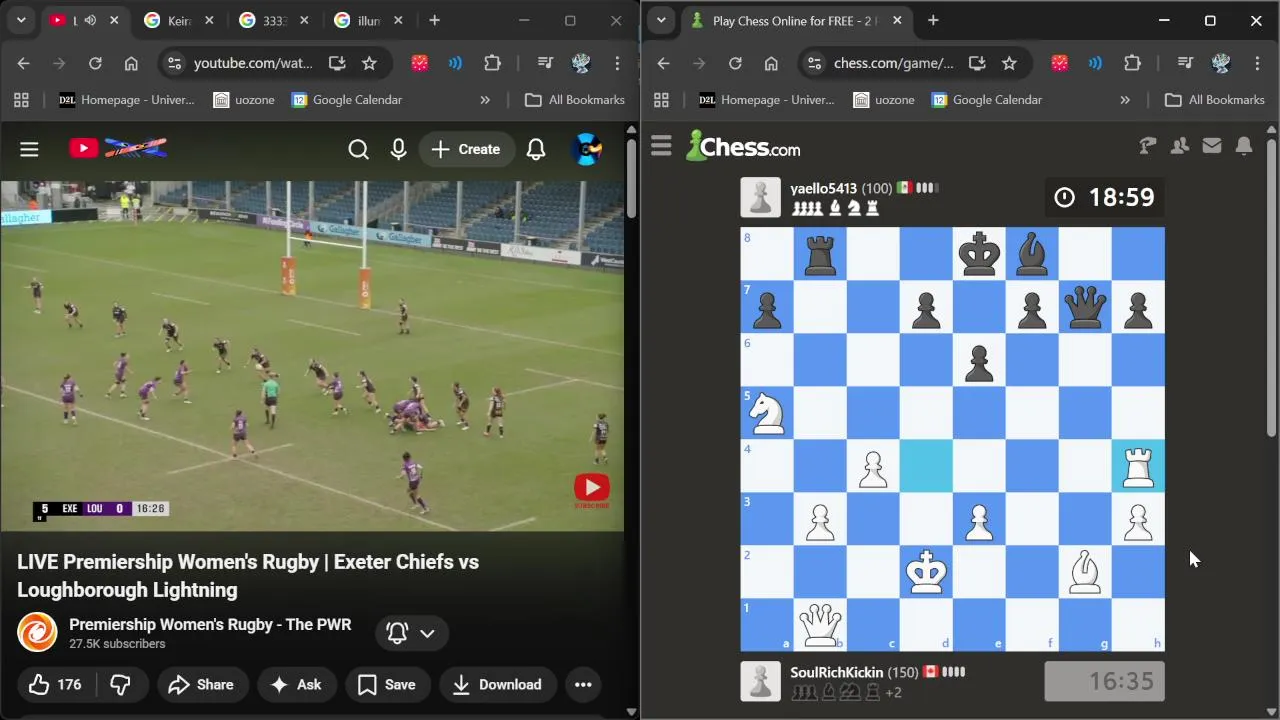Screen dimensions: 1280x720
Task: Open media controls icon in YouTube window
Action: (x=545, y=63)
